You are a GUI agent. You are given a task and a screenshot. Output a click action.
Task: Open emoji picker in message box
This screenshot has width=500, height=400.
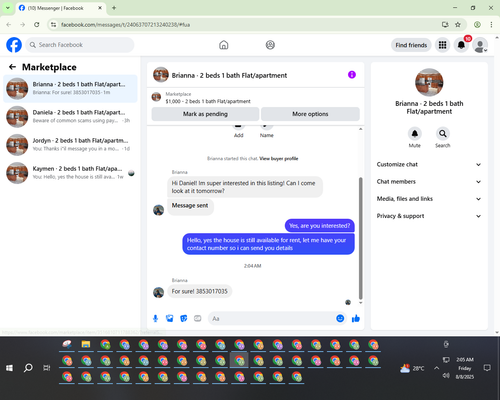point(340,318)
